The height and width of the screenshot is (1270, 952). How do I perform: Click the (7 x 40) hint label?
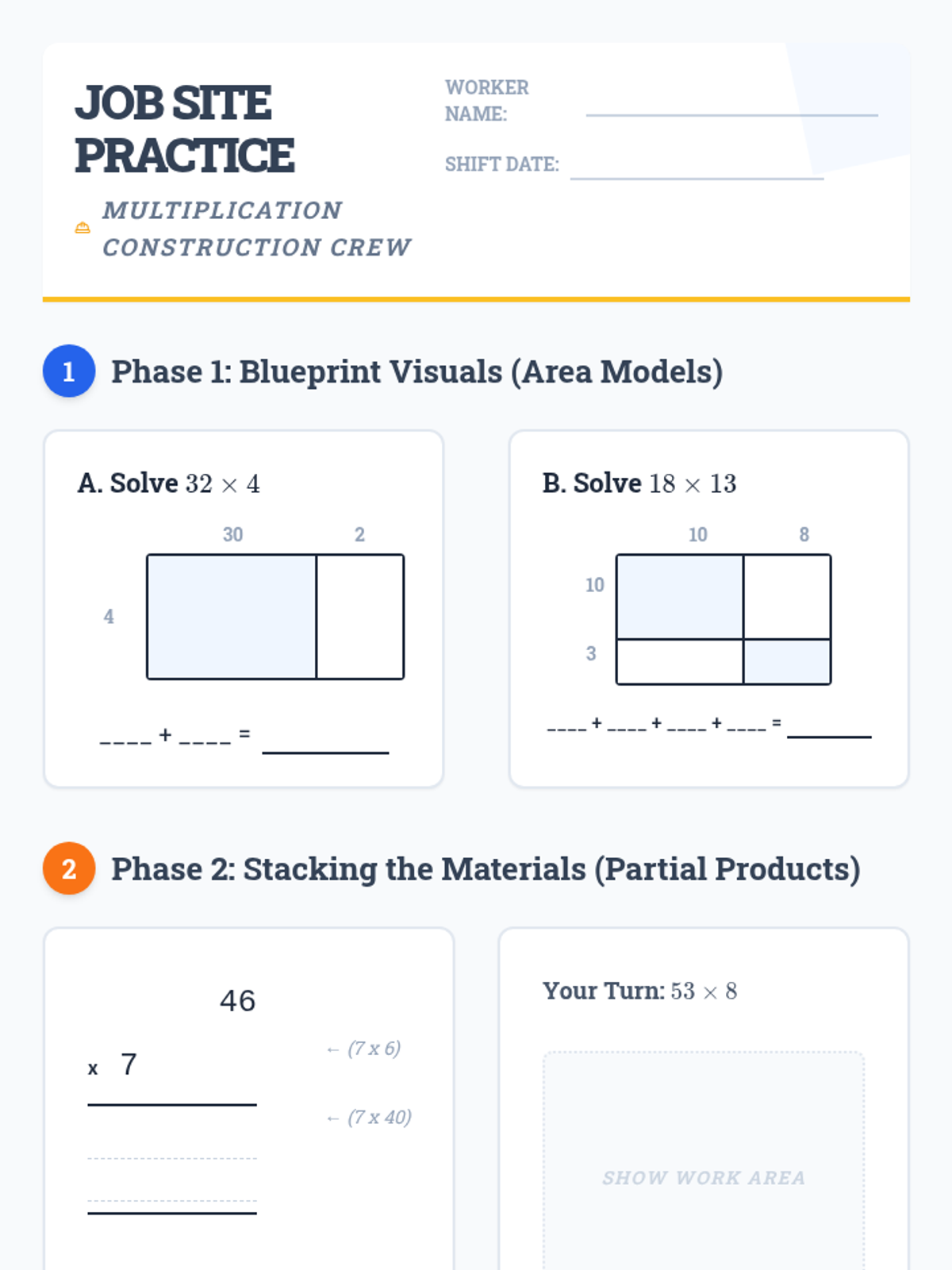[378, 1118]
